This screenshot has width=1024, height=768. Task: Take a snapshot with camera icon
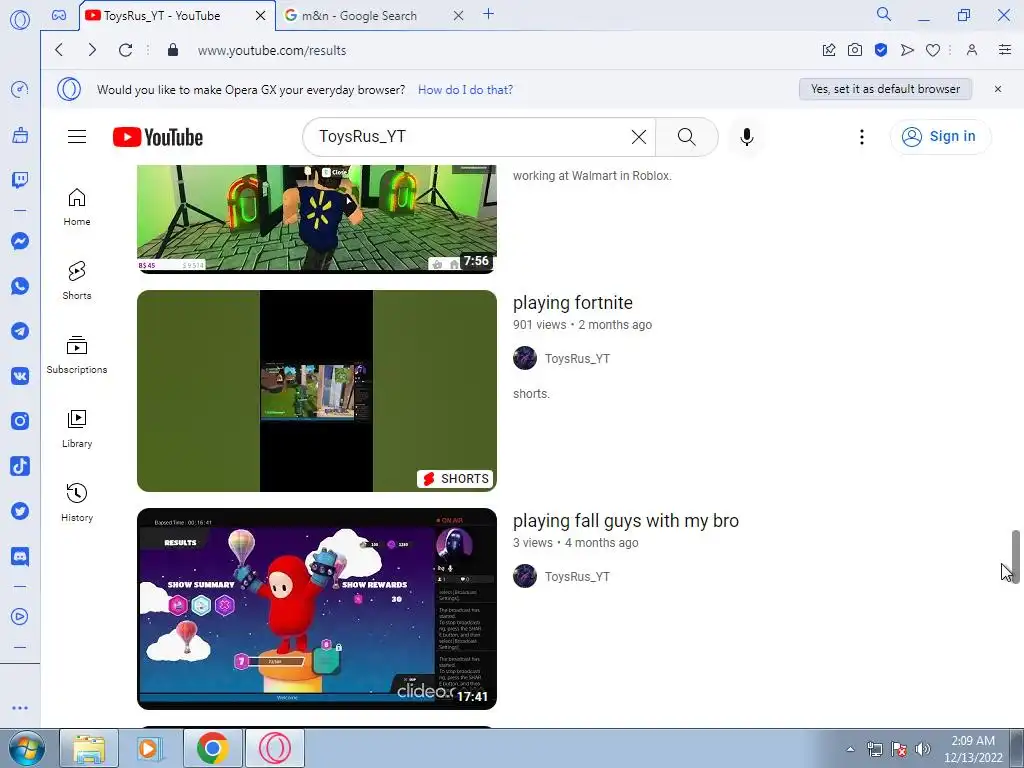[855, 50]
